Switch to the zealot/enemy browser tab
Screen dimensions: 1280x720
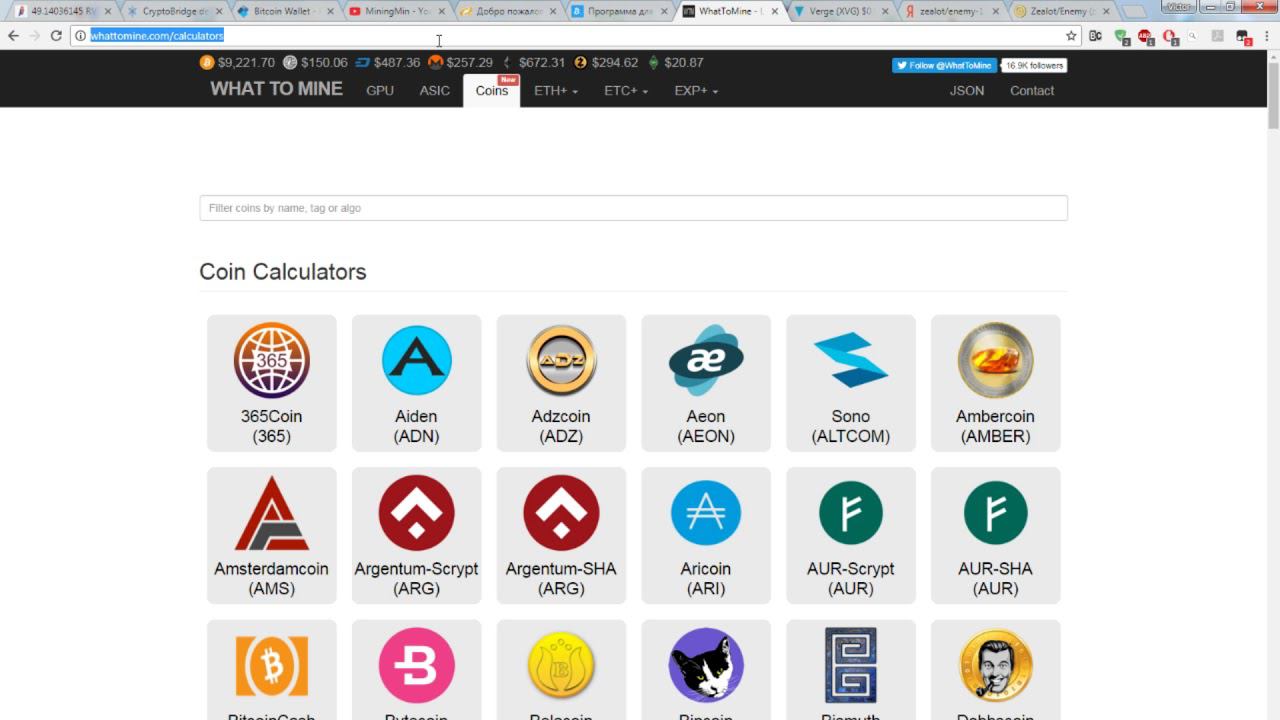coord(949,11)
